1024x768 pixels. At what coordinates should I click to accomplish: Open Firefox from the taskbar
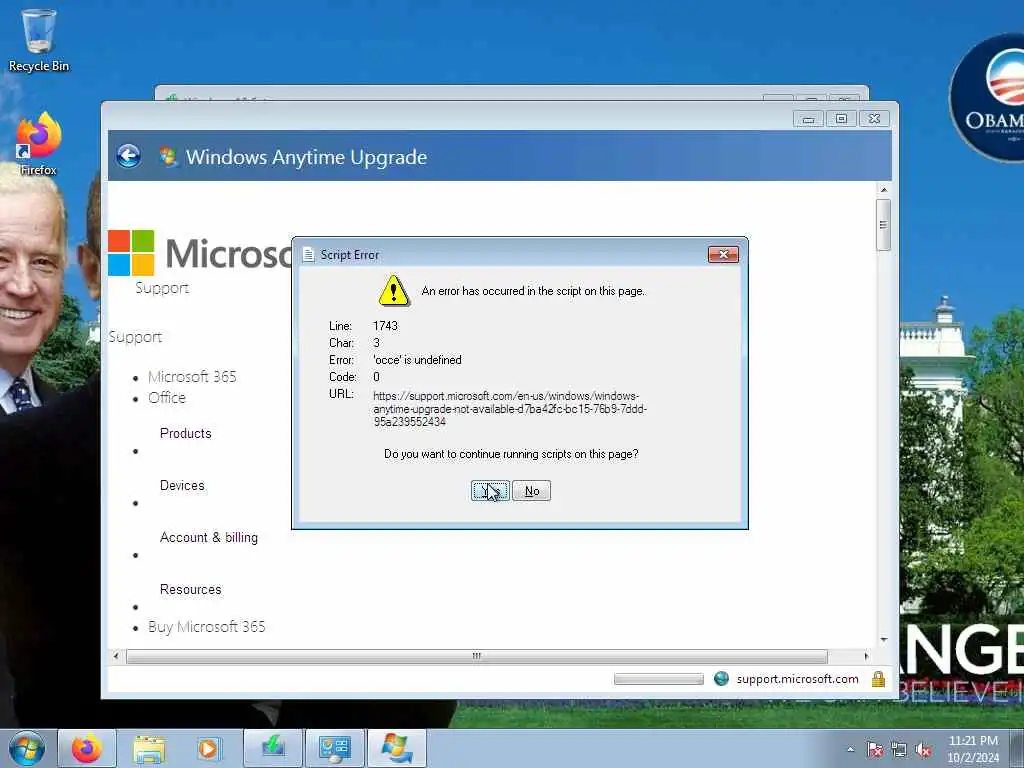87,748
